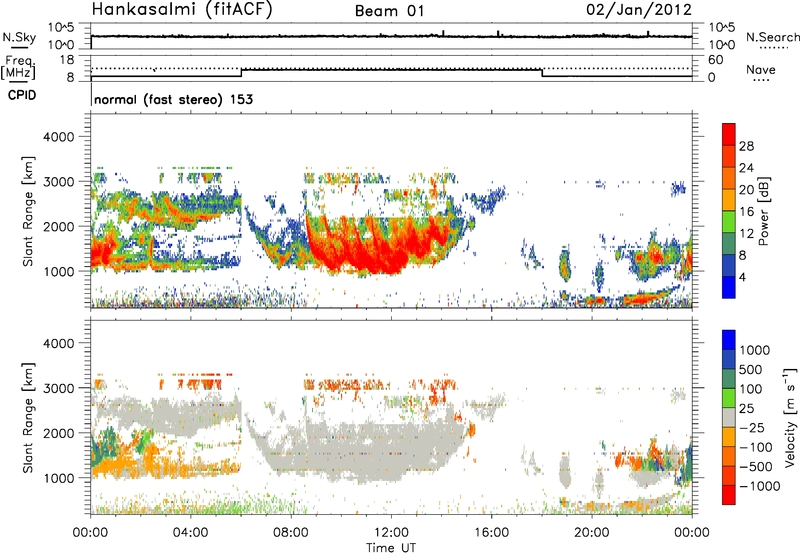Click the date 02/Jan/2012
The width and height of the screenshot is (800, 554).
tap(639, 9)
